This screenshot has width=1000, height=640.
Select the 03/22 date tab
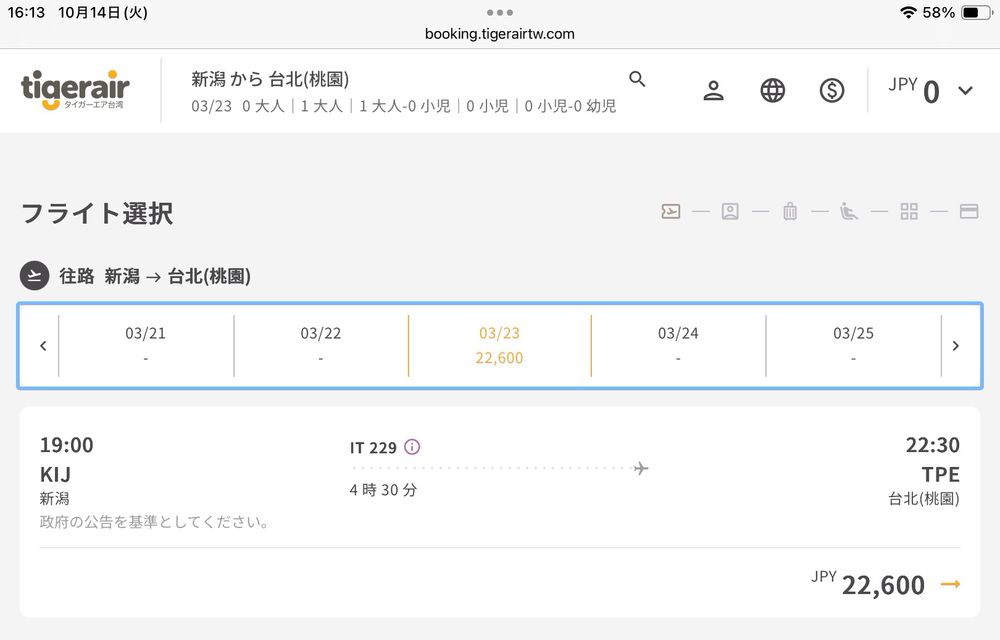click(x=321, y=345)
